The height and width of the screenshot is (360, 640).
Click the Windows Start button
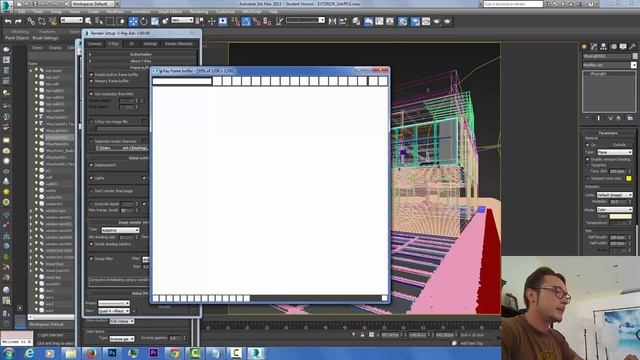coord(9,353)
